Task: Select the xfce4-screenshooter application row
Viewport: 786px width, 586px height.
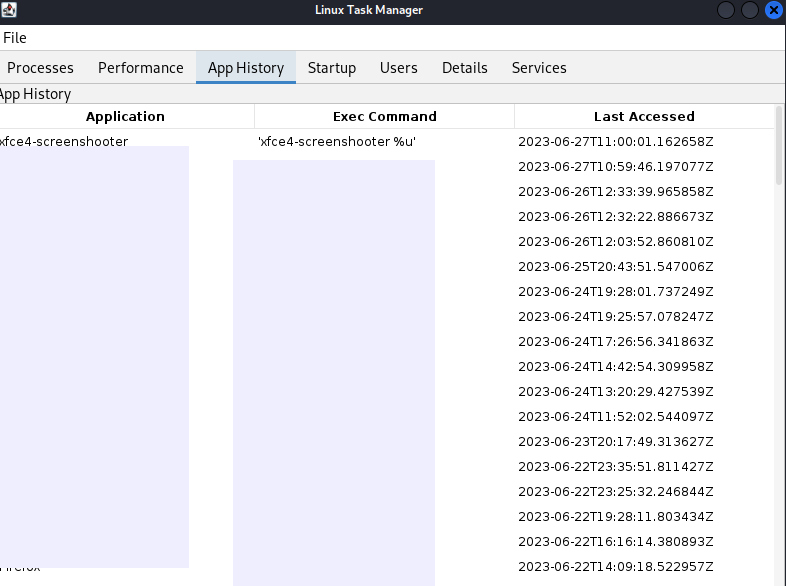Action: tap(64, 141)
